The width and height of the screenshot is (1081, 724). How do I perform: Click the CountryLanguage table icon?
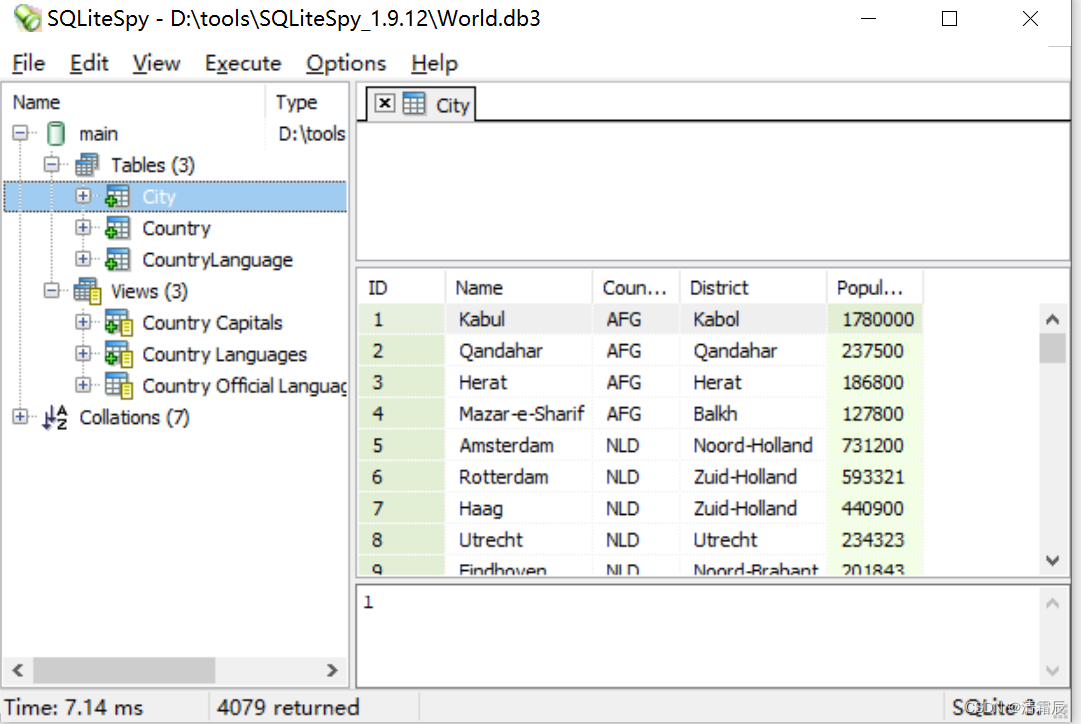(x=117, y=260)
